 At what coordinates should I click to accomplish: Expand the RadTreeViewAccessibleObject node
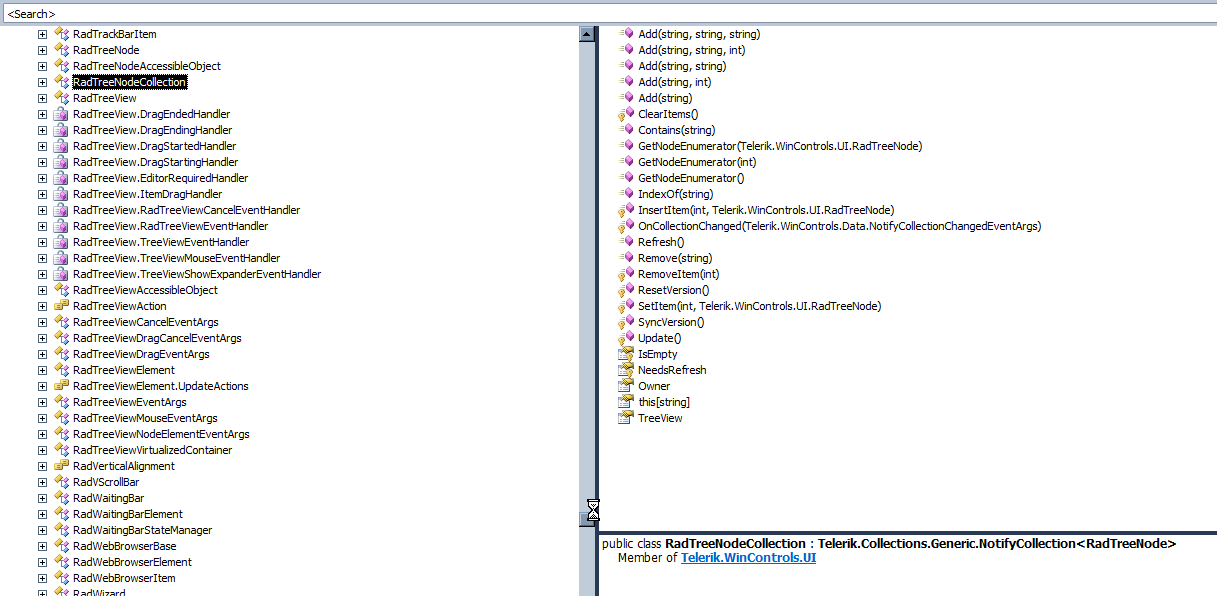coord(42,290)
